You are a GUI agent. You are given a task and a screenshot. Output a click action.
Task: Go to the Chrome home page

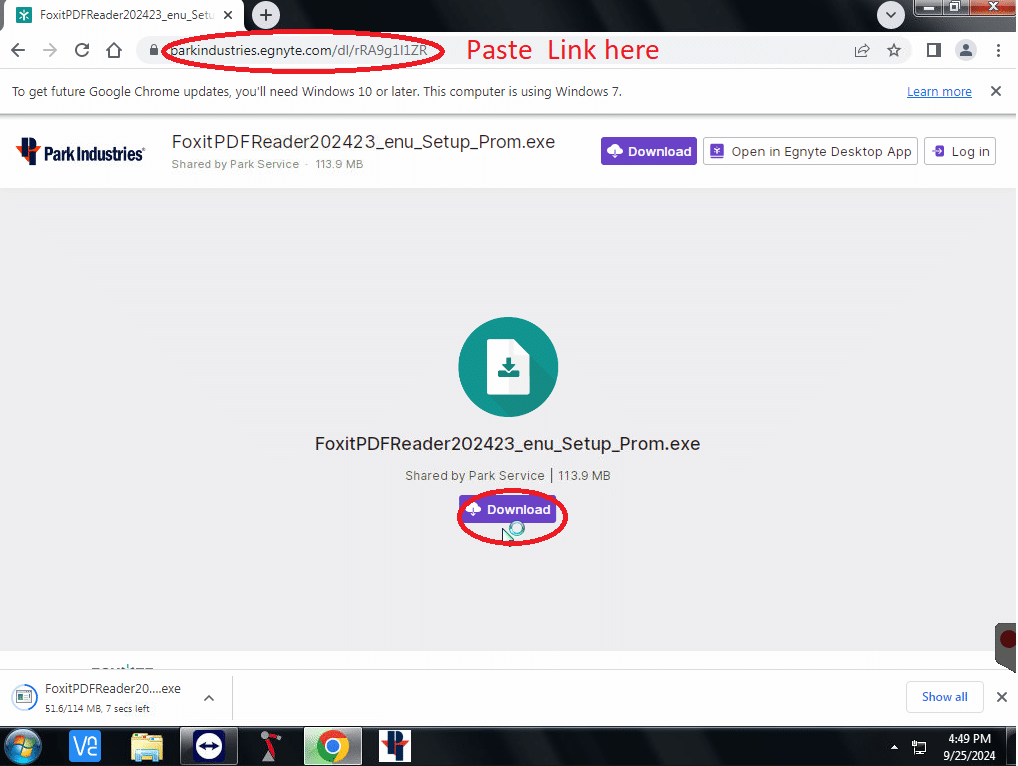(114, 50)
